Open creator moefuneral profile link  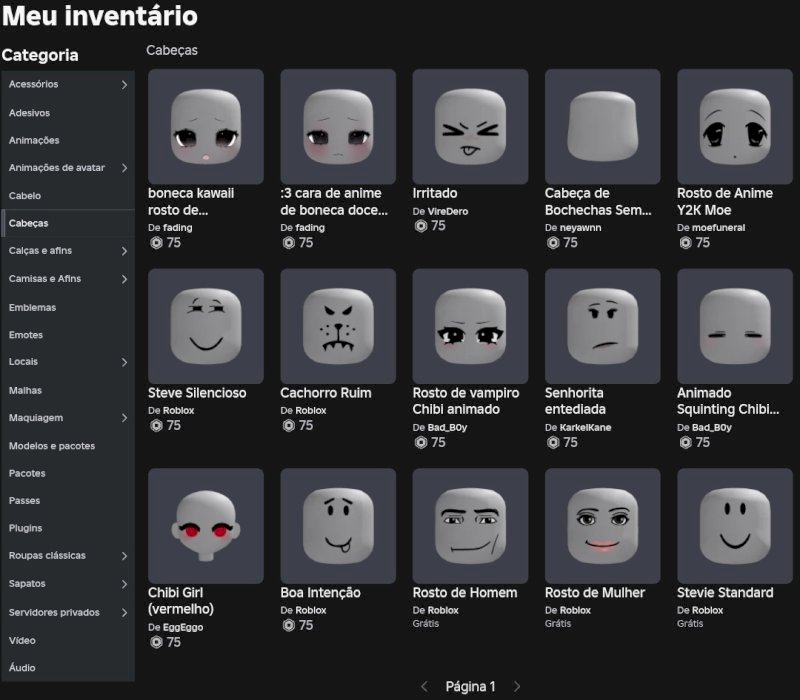click(718, 228)
